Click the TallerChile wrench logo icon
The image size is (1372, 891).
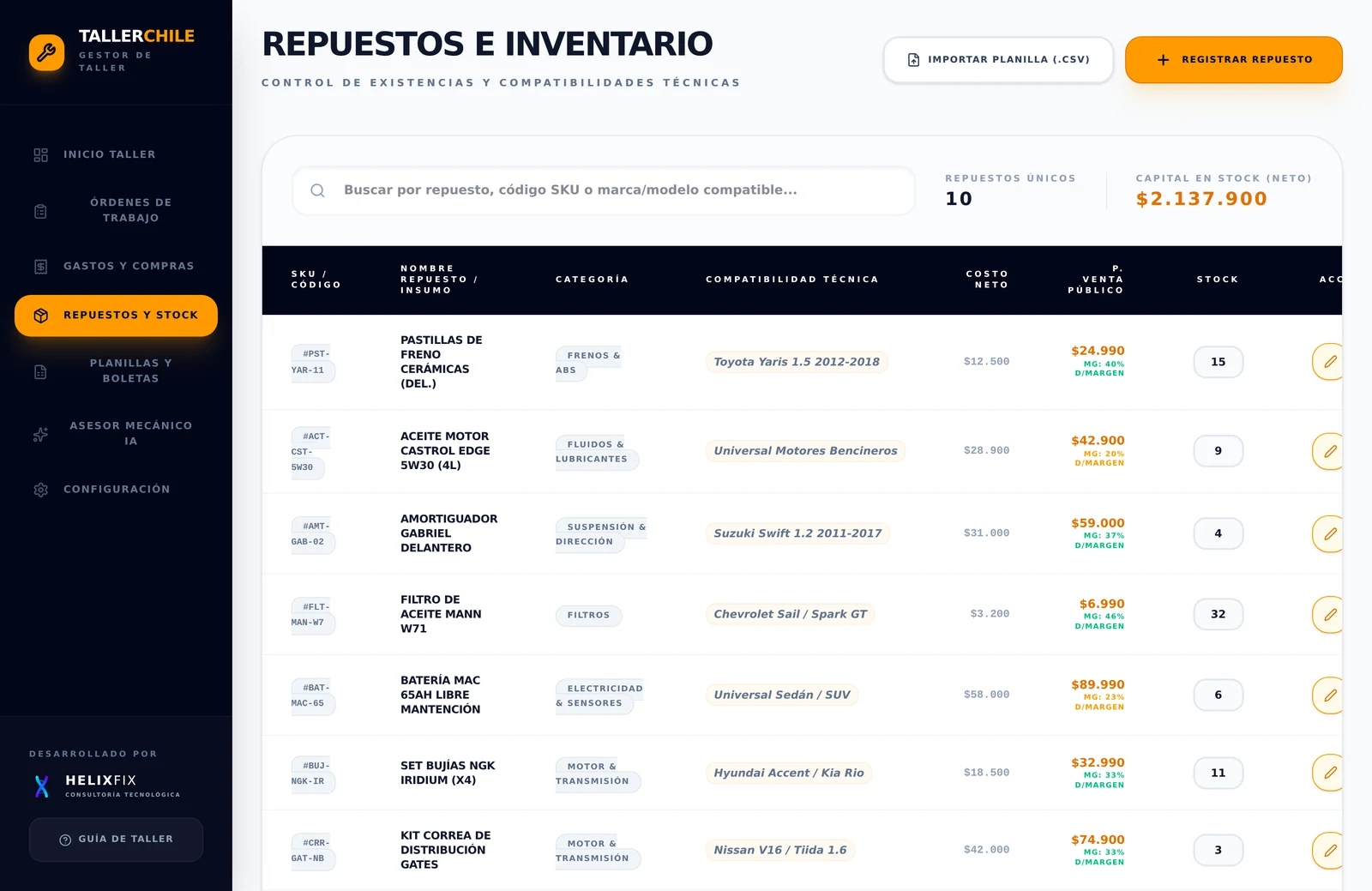pos(46,52)
